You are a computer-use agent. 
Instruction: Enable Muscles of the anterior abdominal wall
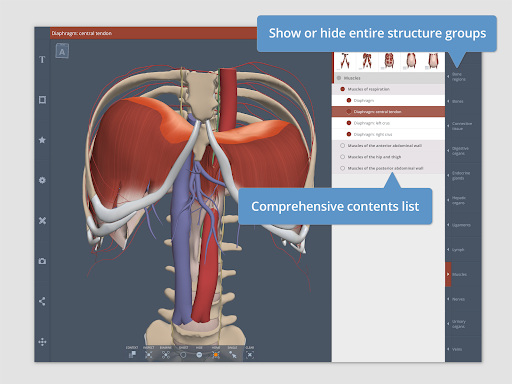point(342,146)
